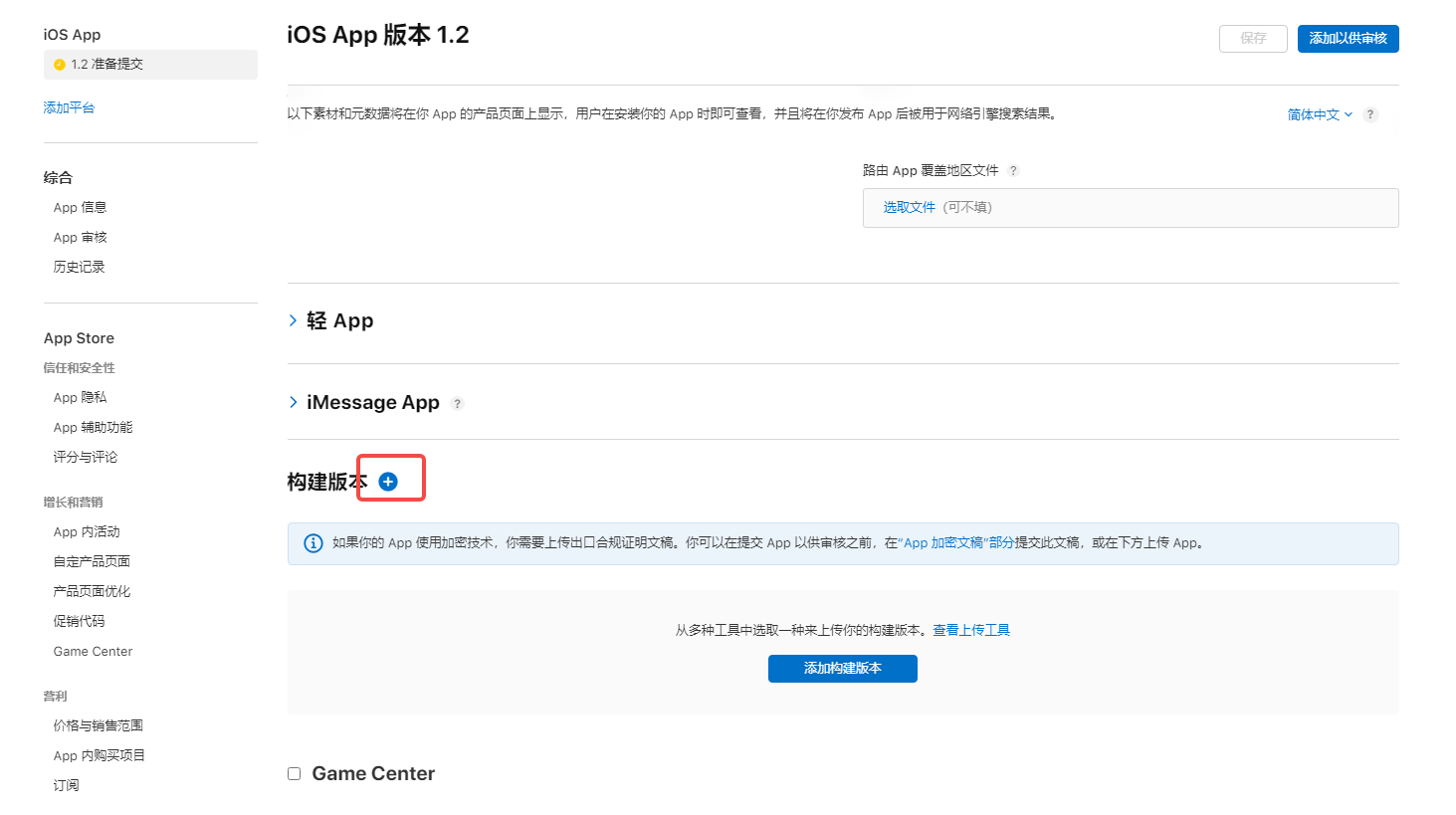
Task: Enable the Game Center checkbox
Action: click(294, 774)
